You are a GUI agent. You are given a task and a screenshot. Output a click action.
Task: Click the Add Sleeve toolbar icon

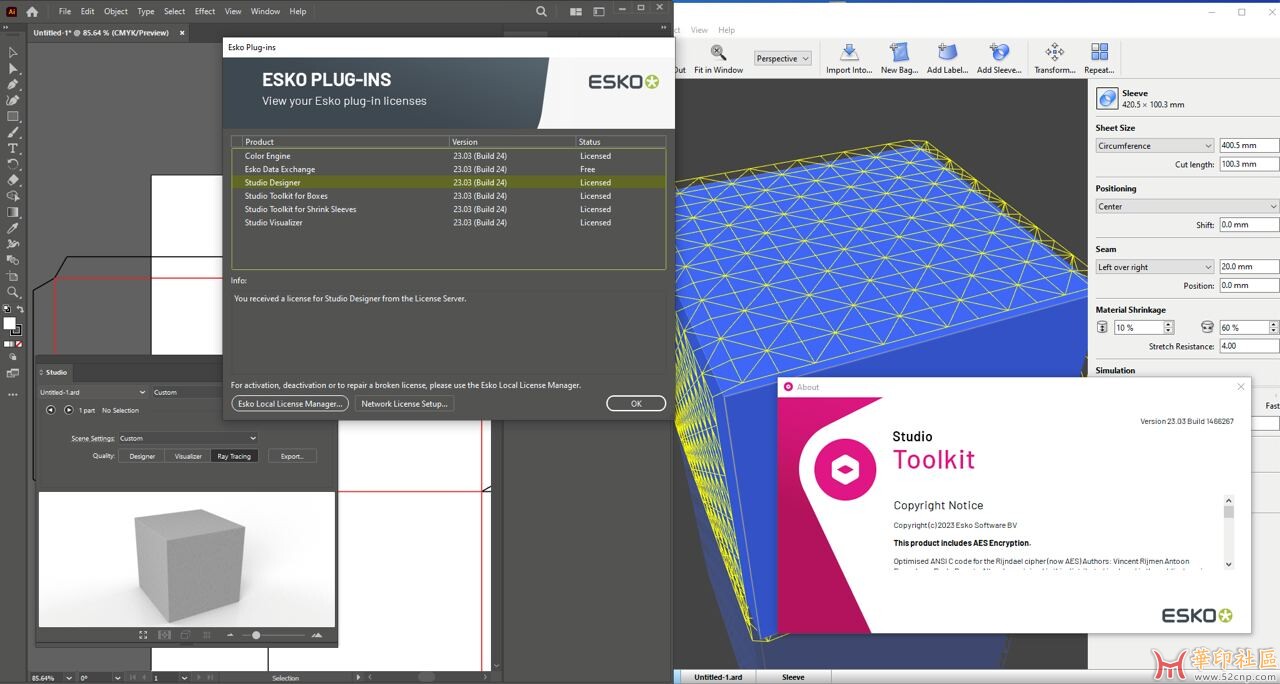(x=998, y=52)
